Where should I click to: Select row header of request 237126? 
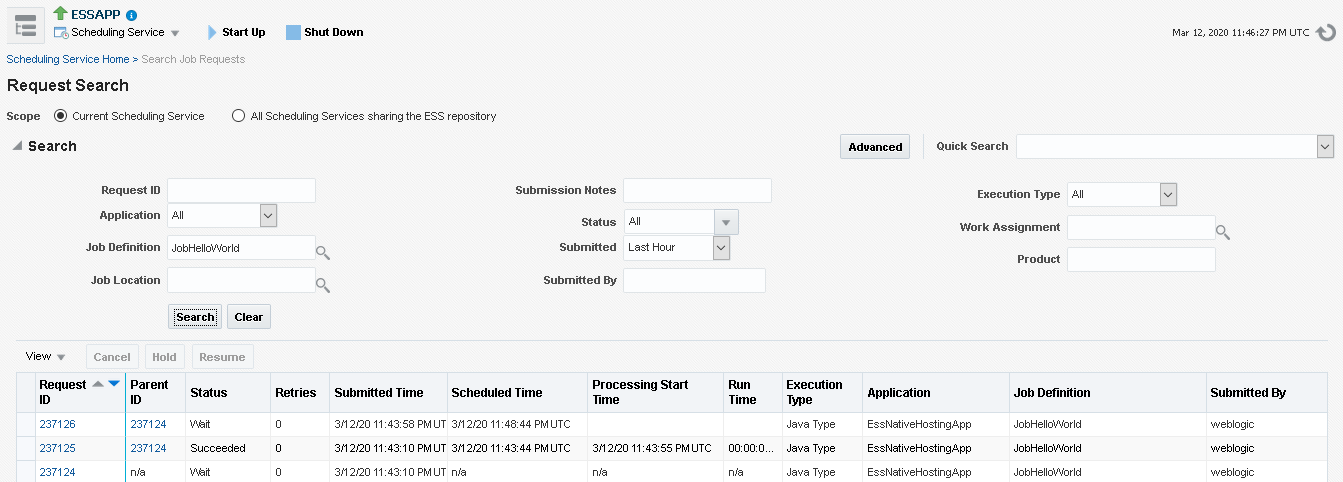(26, 424)
